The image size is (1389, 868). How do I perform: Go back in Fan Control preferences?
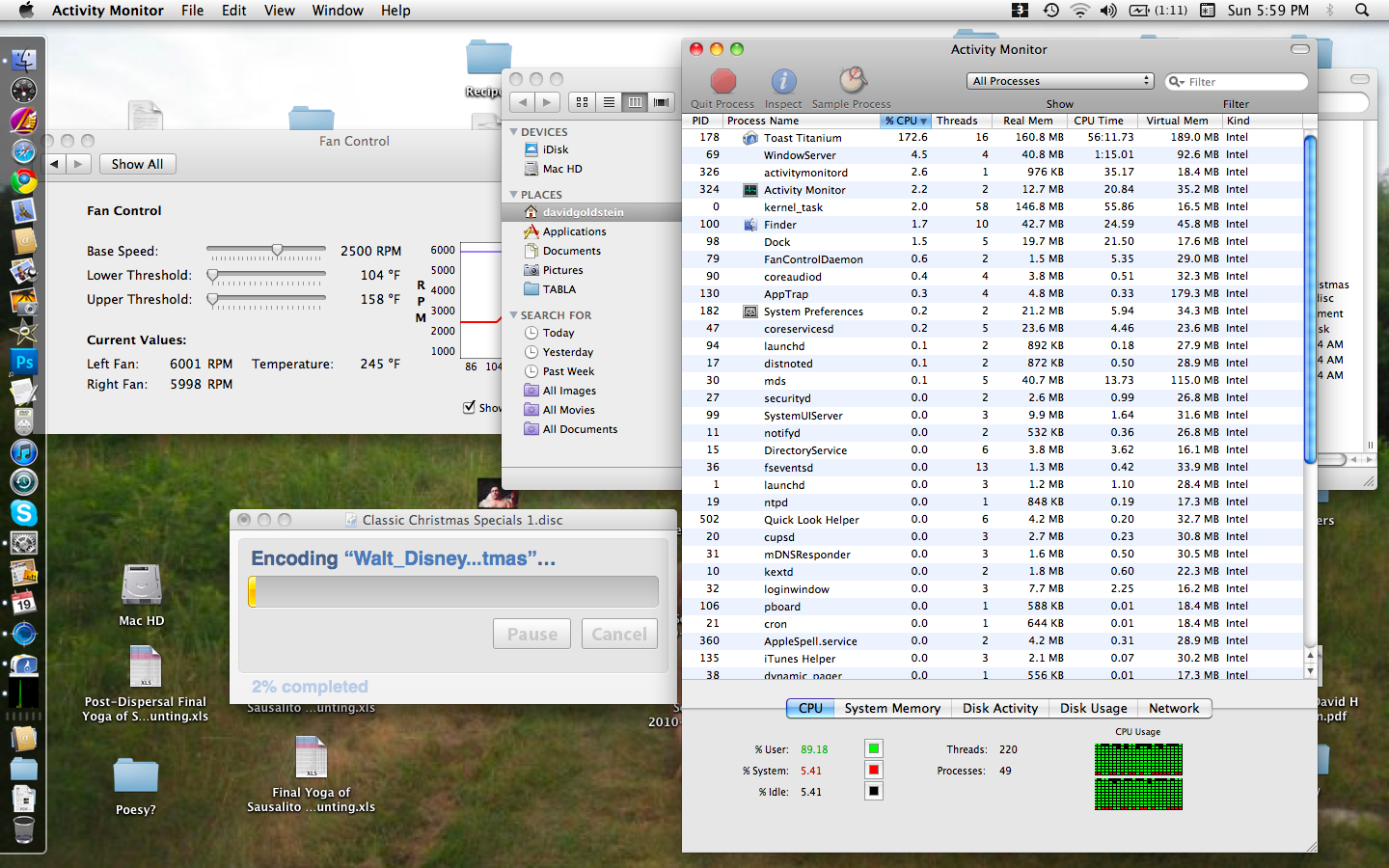point(55,164)
